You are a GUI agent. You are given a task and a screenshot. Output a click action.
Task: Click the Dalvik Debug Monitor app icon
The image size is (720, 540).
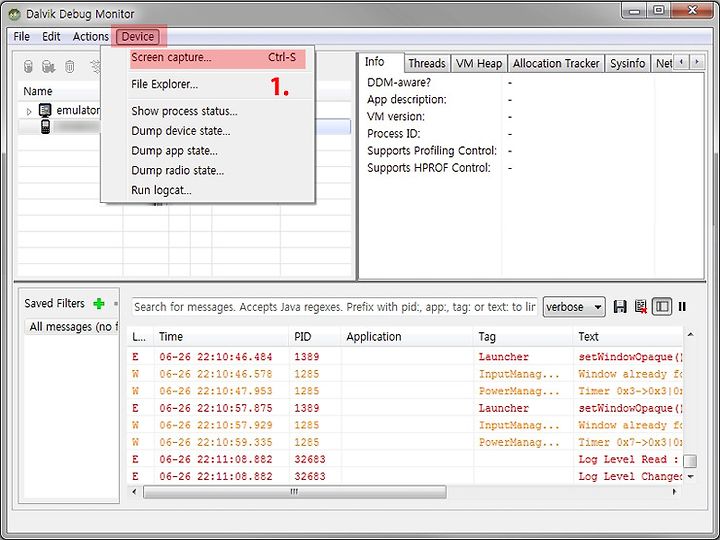[x=14, y=14]
